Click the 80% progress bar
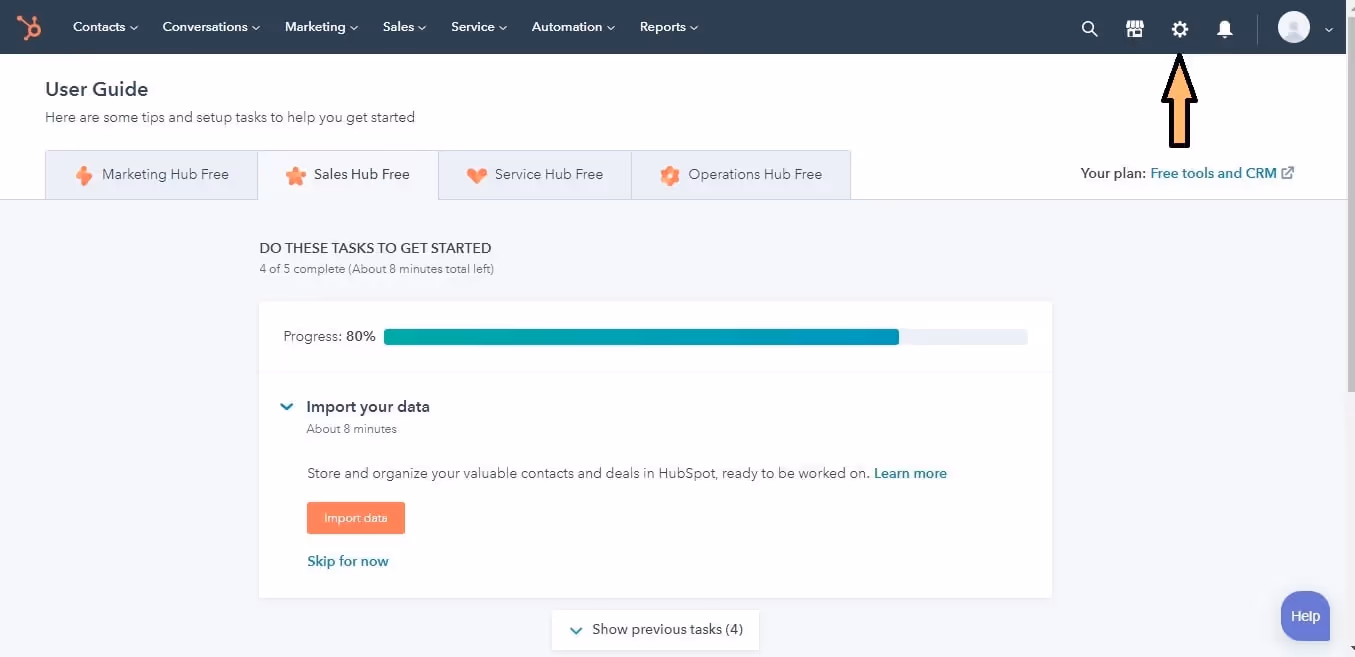This screenshot has width=1355, height=657. click(640, 336)
